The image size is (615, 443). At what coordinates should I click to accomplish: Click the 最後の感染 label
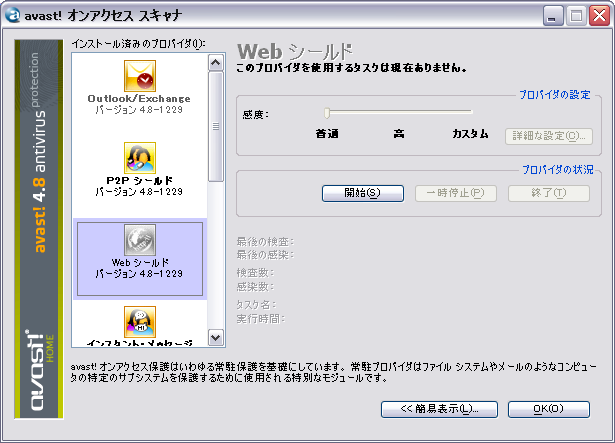pyautogui.click(x=265, y=255)
